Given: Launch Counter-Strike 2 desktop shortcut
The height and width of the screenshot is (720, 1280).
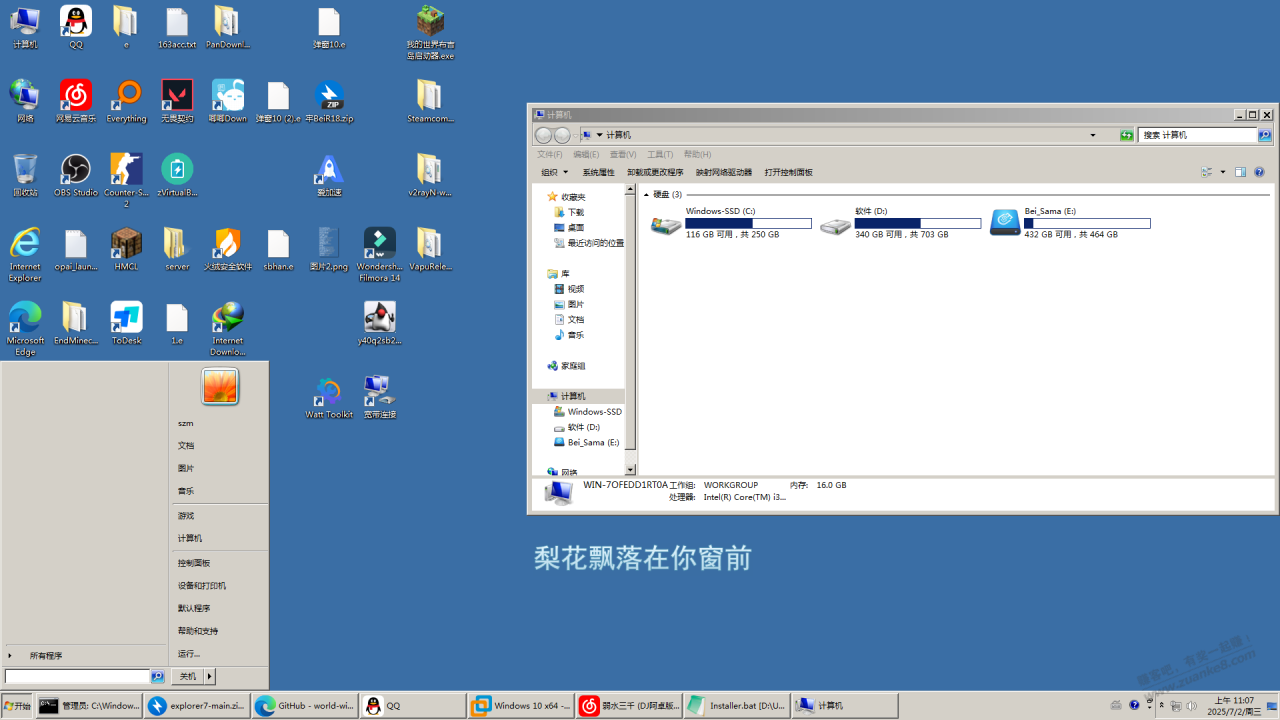Looking at the screenshot, I should click(126, 180).
